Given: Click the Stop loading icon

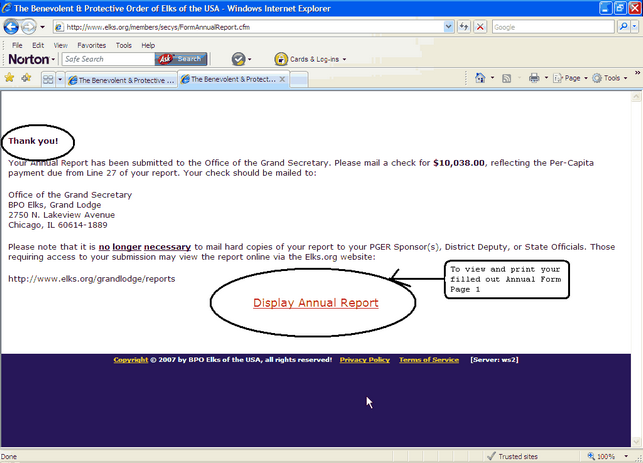Looking at the screenshot, I should (x=479, y=27).
